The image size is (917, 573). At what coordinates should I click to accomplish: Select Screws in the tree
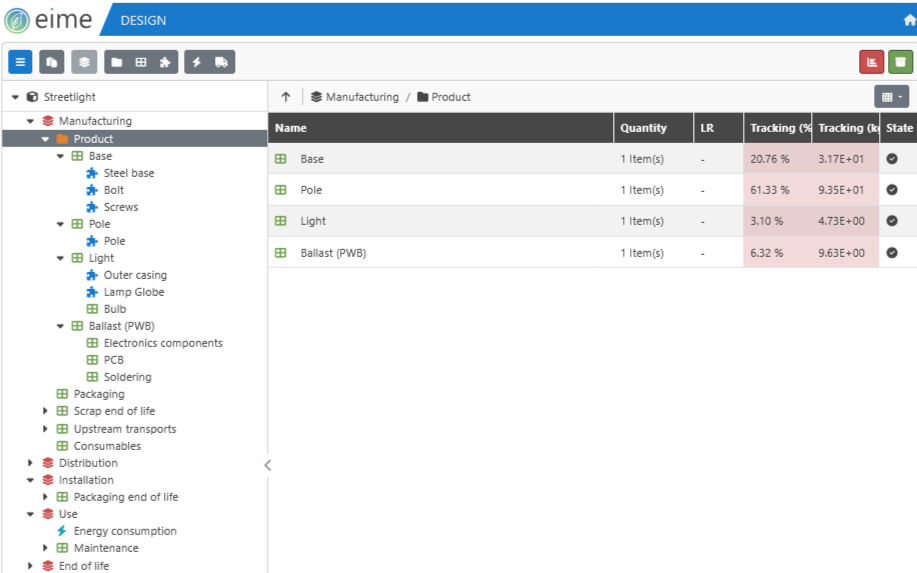point(121,207)
